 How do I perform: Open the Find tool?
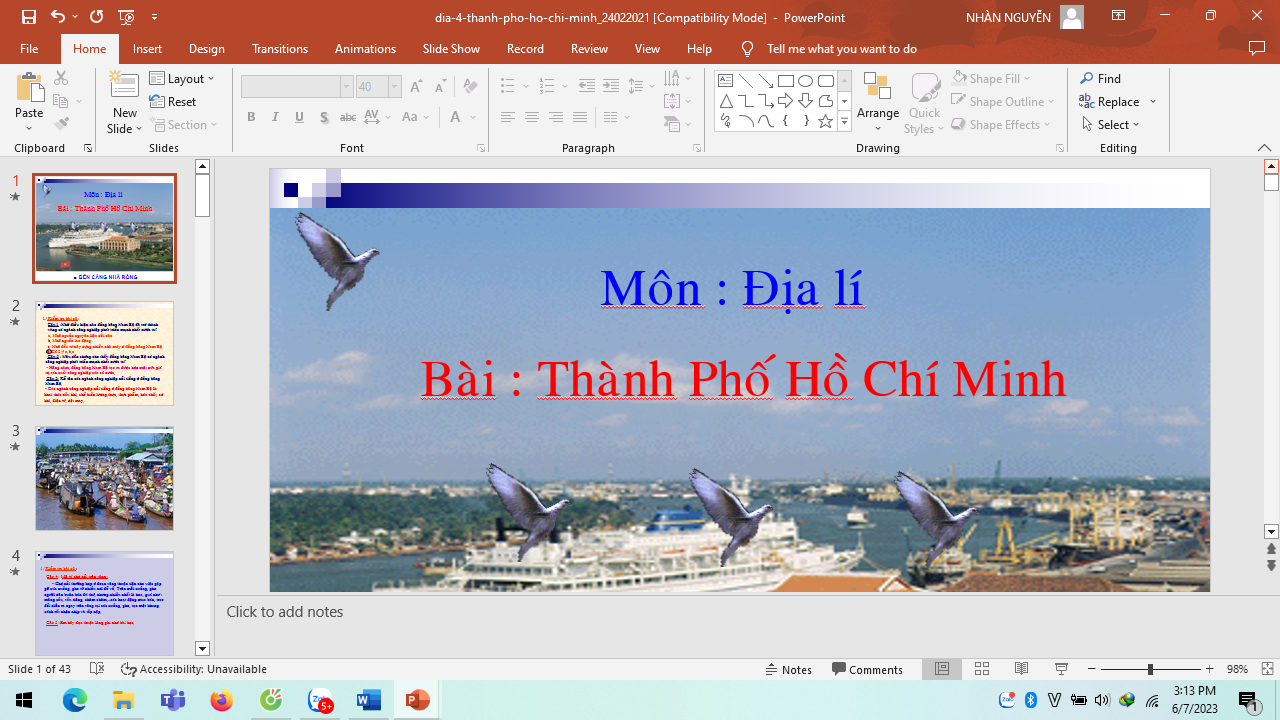[x=1100, y=78]
